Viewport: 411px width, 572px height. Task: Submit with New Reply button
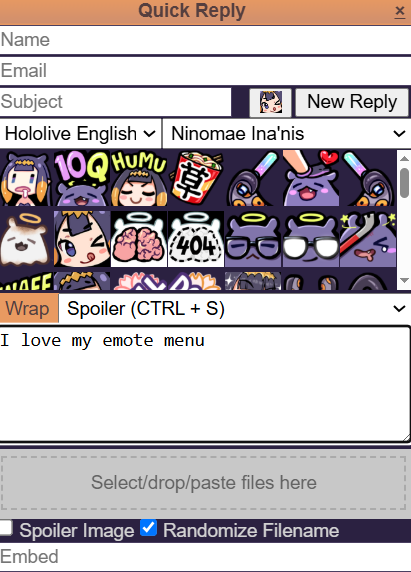click(x=352, y=102)
